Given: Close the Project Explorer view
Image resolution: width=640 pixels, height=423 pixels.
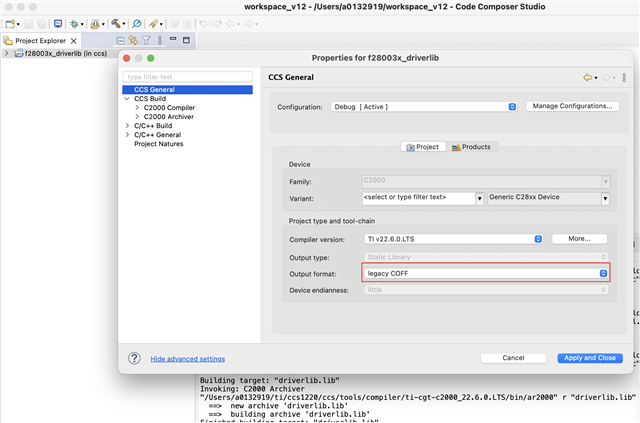Looking at the screenshot, I should (73, 41).
